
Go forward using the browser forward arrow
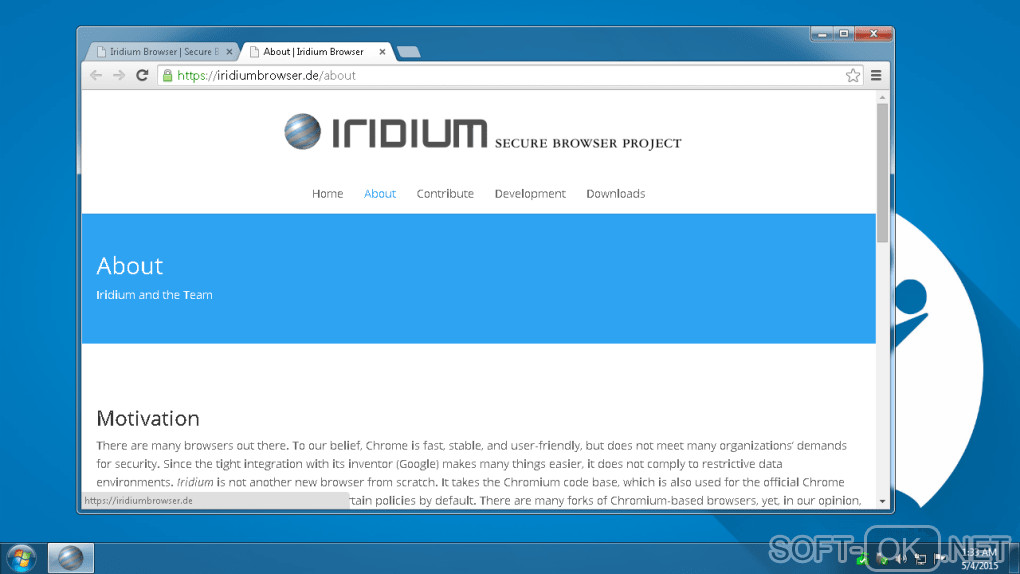[x=119, y=75]
